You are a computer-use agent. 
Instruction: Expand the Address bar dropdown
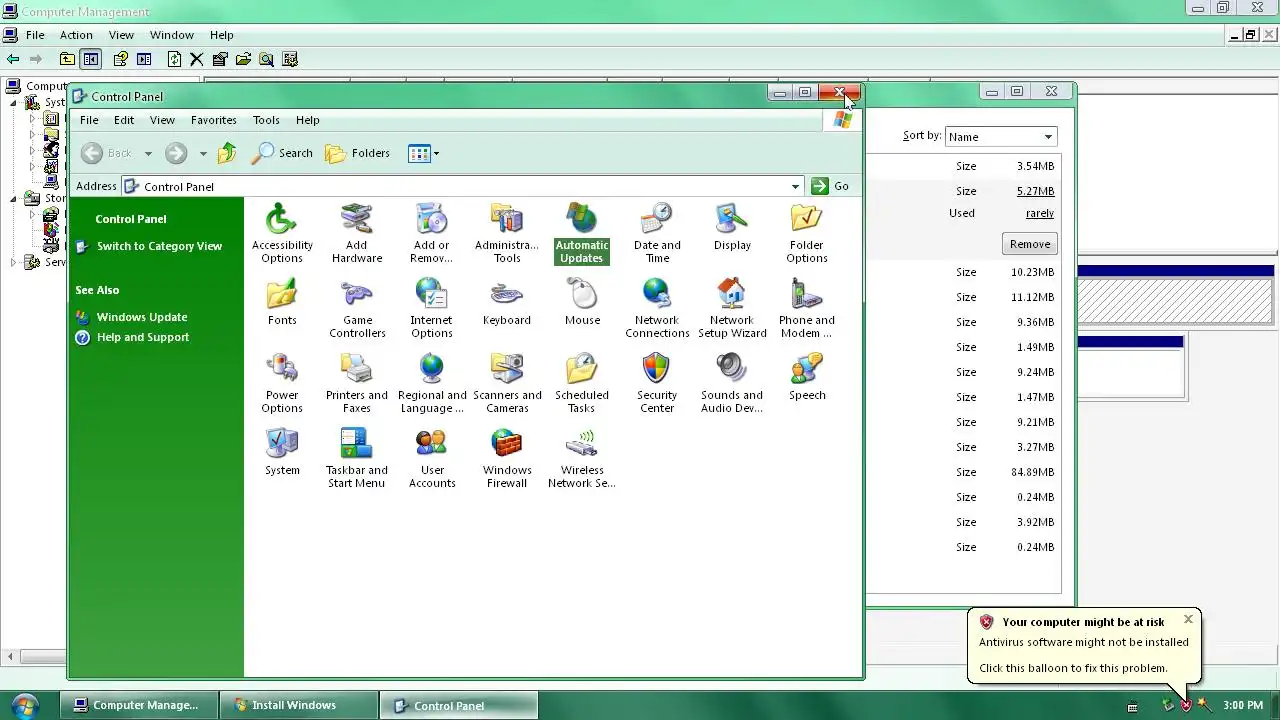[795, 186]
